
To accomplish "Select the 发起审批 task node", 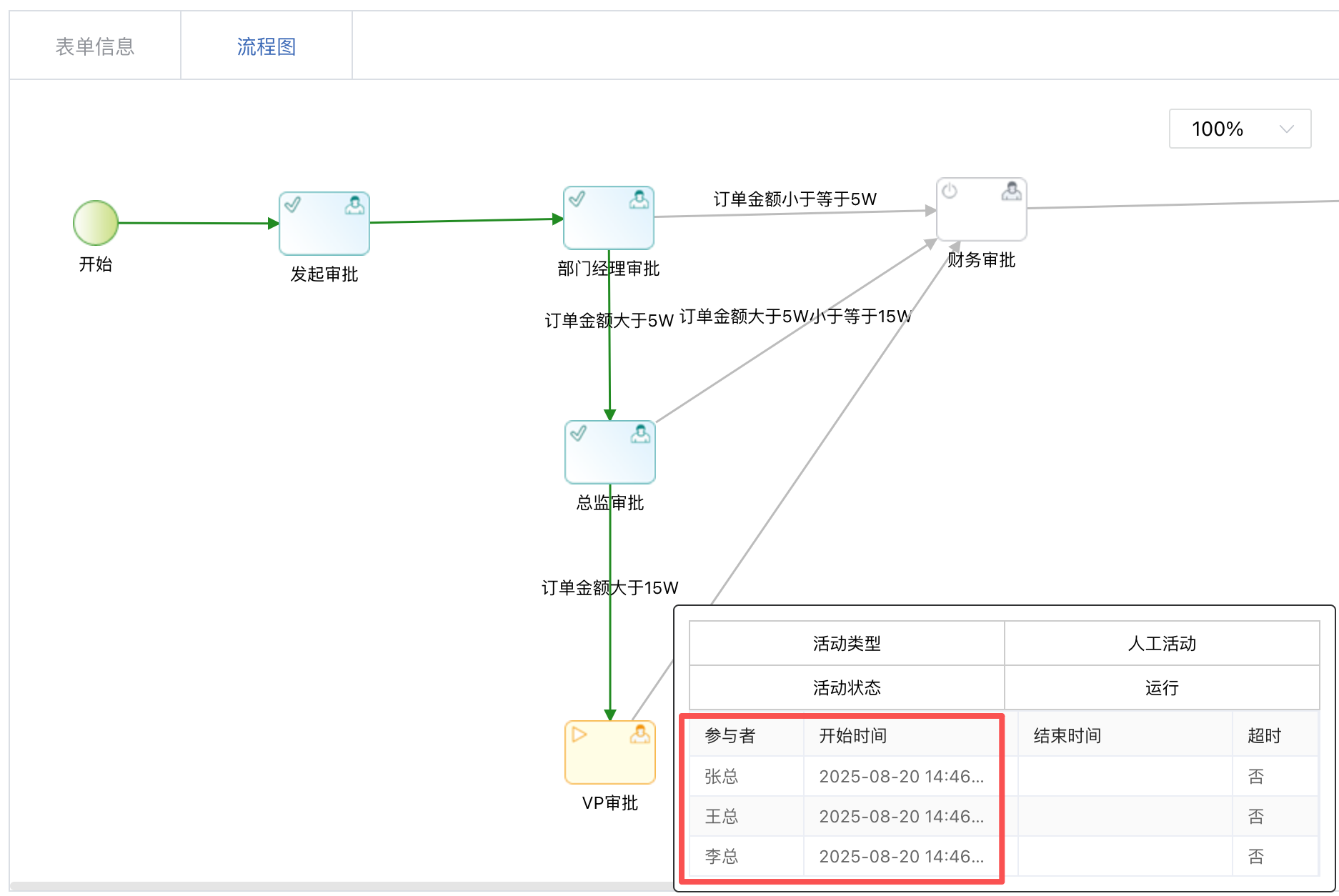I will (x=324, y=223).
